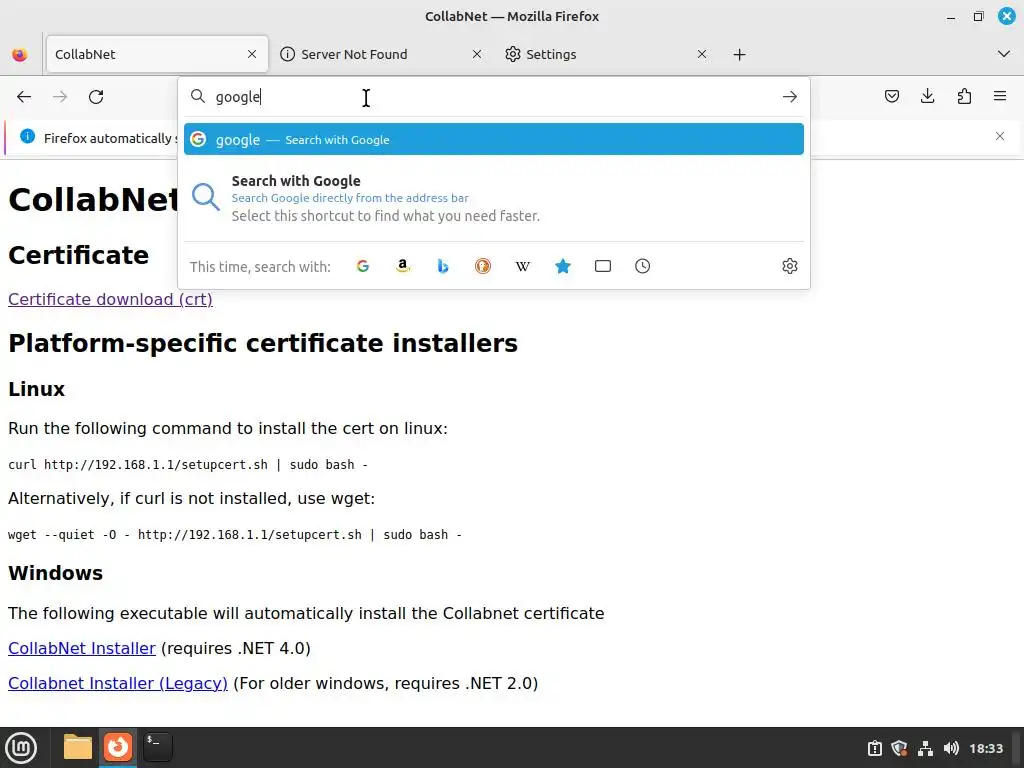Click the Linux heading
The height and width of the screenshot is (768, 1024).
(x=37, y=389)
